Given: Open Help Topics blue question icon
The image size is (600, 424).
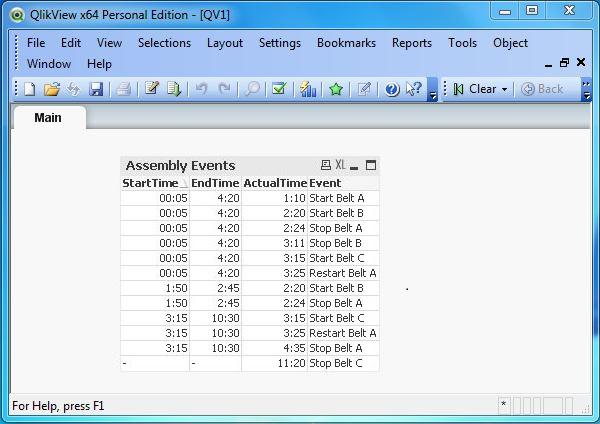Looking at the screenshot, I should 392,90.
